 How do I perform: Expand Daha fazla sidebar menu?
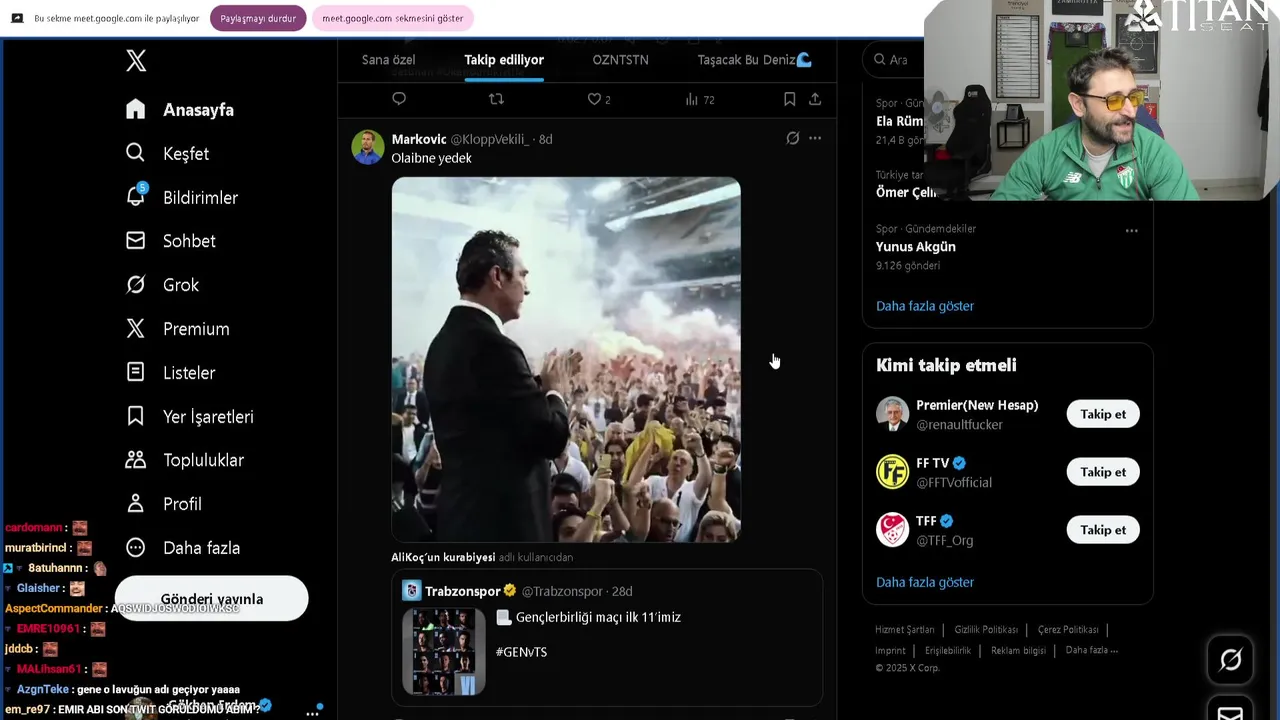[x=201, y=548]
